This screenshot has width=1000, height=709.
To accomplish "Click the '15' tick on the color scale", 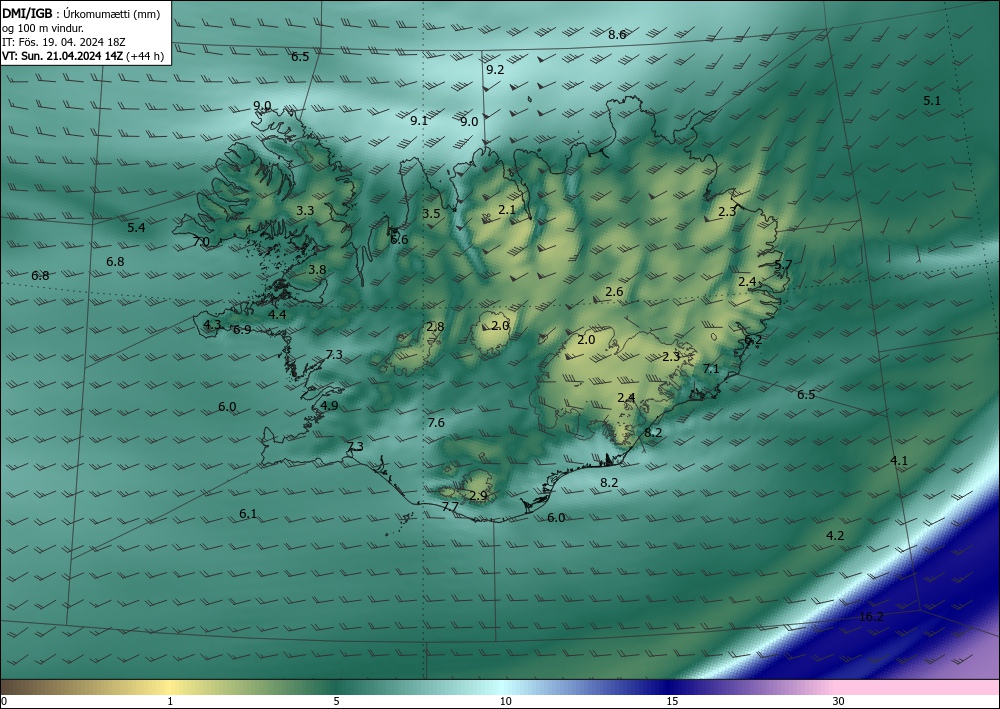I will tap(672, 701).
